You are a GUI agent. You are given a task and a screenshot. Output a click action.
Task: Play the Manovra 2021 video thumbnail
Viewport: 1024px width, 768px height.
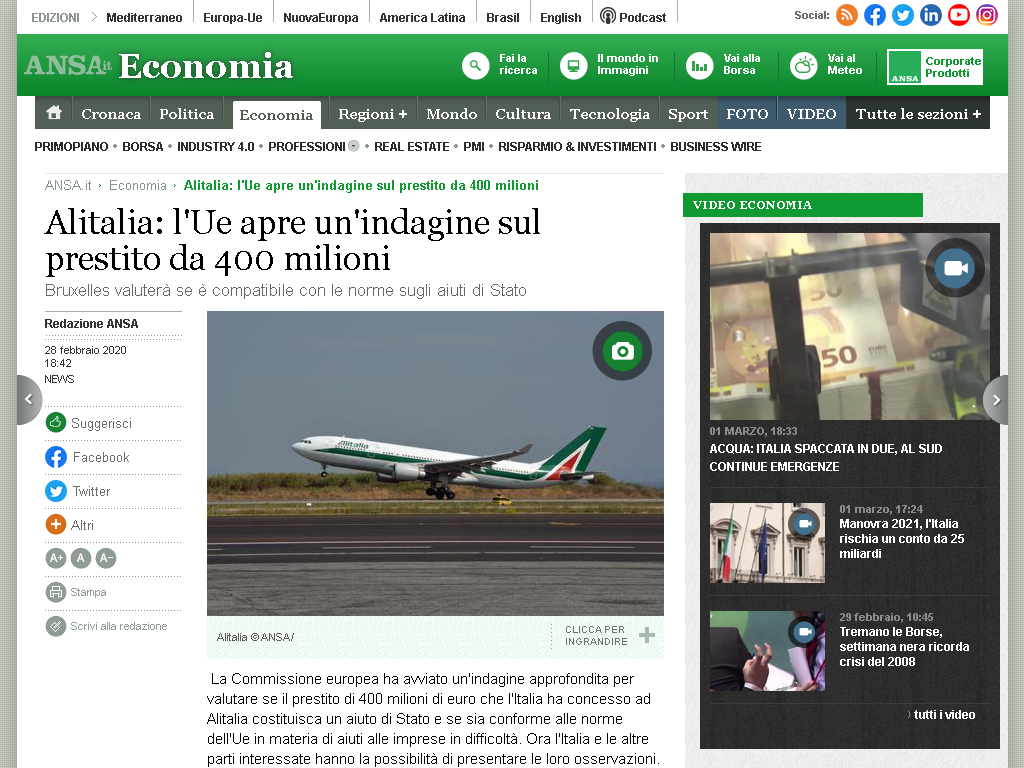pos(767,543)
